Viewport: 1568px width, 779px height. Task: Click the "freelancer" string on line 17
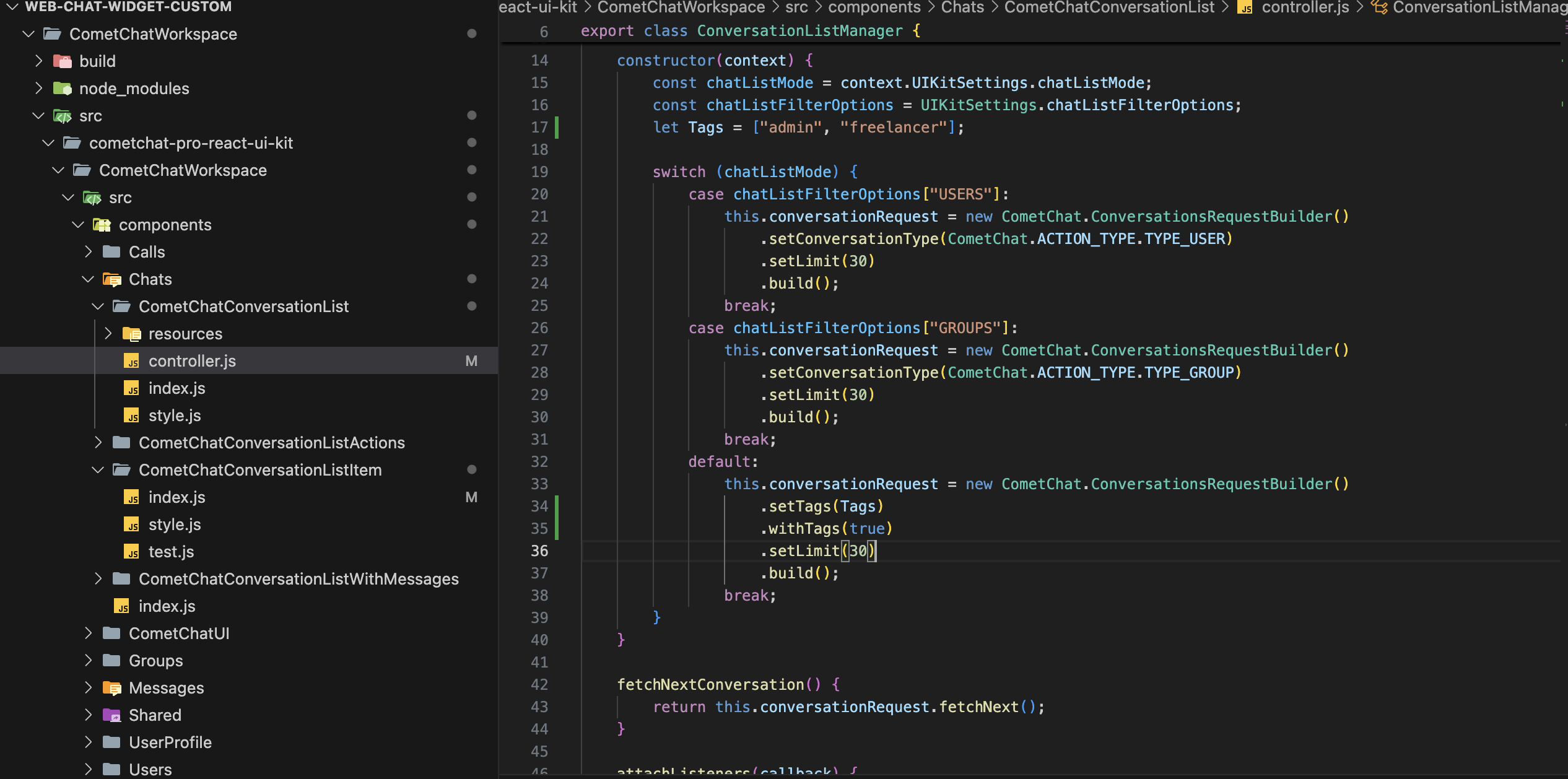(893, 128)
